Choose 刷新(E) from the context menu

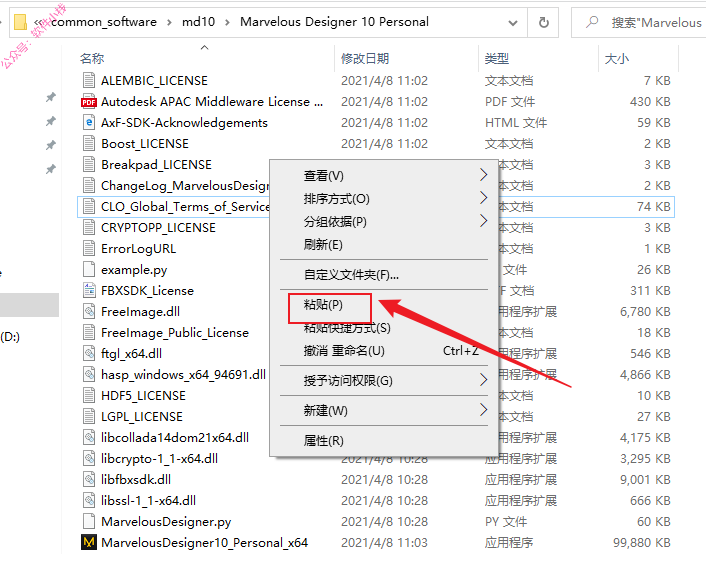(x=384, y=244)
